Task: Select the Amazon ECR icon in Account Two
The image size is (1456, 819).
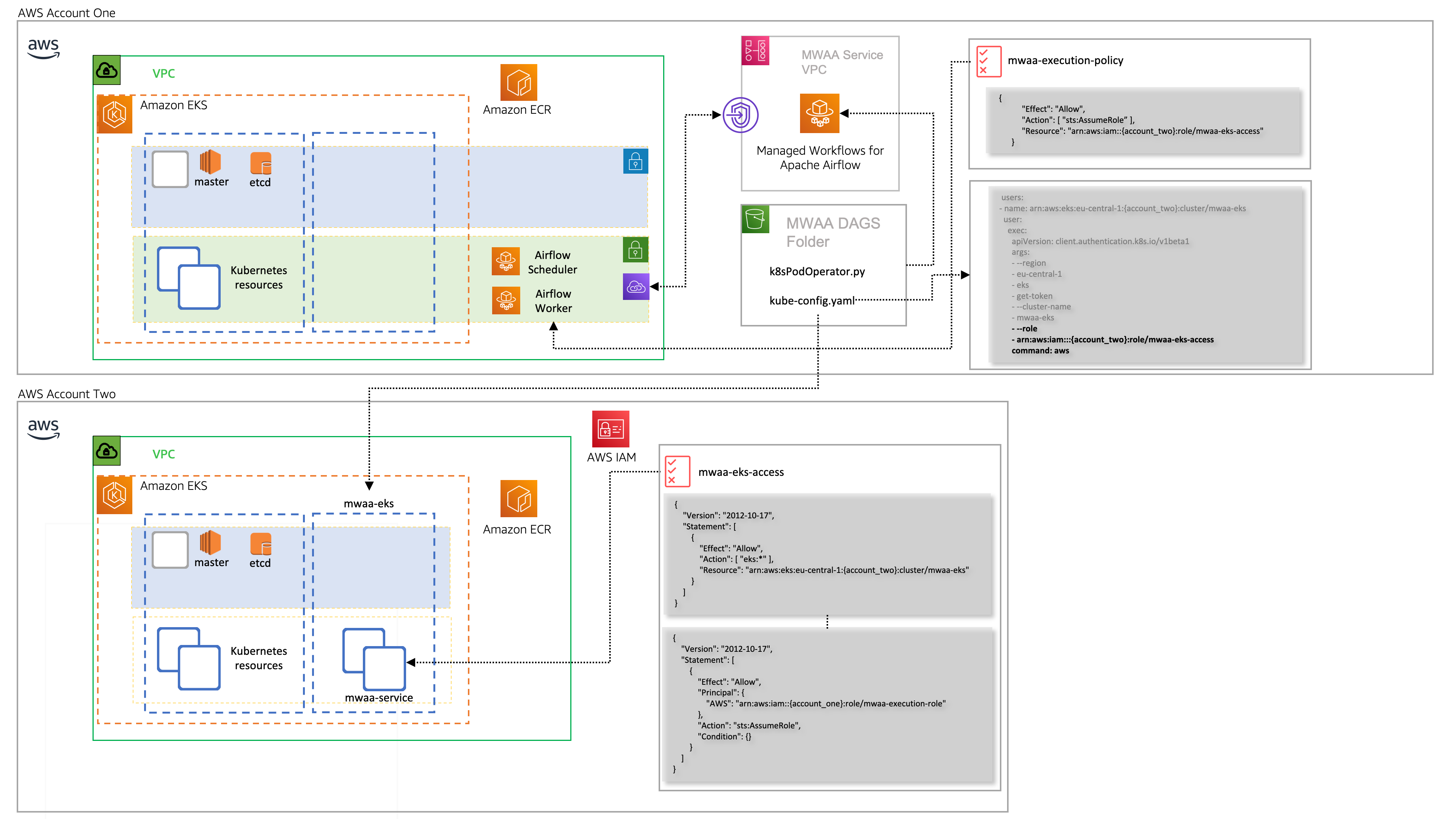Action: (518, 499)
